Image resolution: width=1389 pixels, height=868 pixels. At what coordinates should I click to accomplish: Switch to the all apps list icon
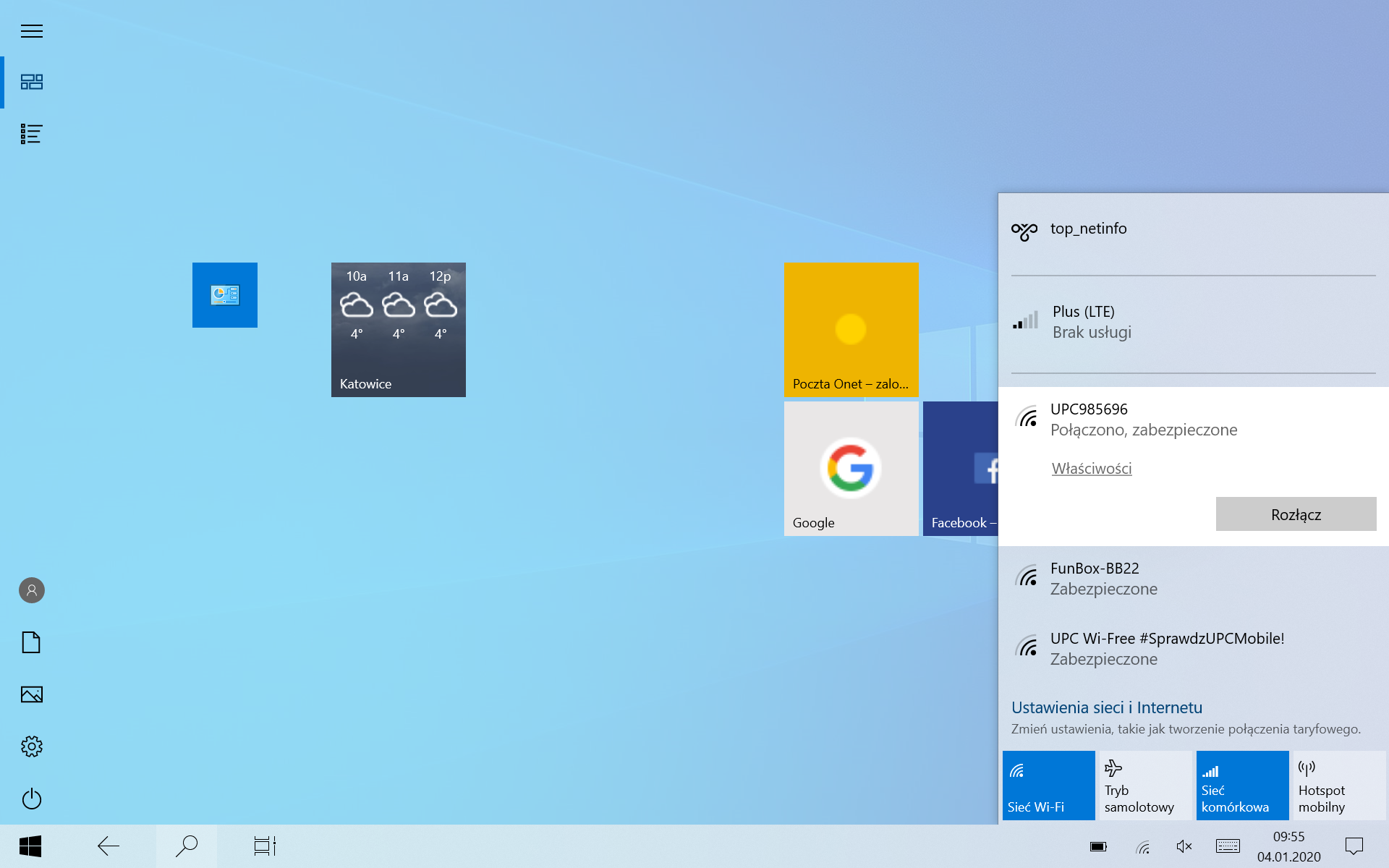click(32, 134)
